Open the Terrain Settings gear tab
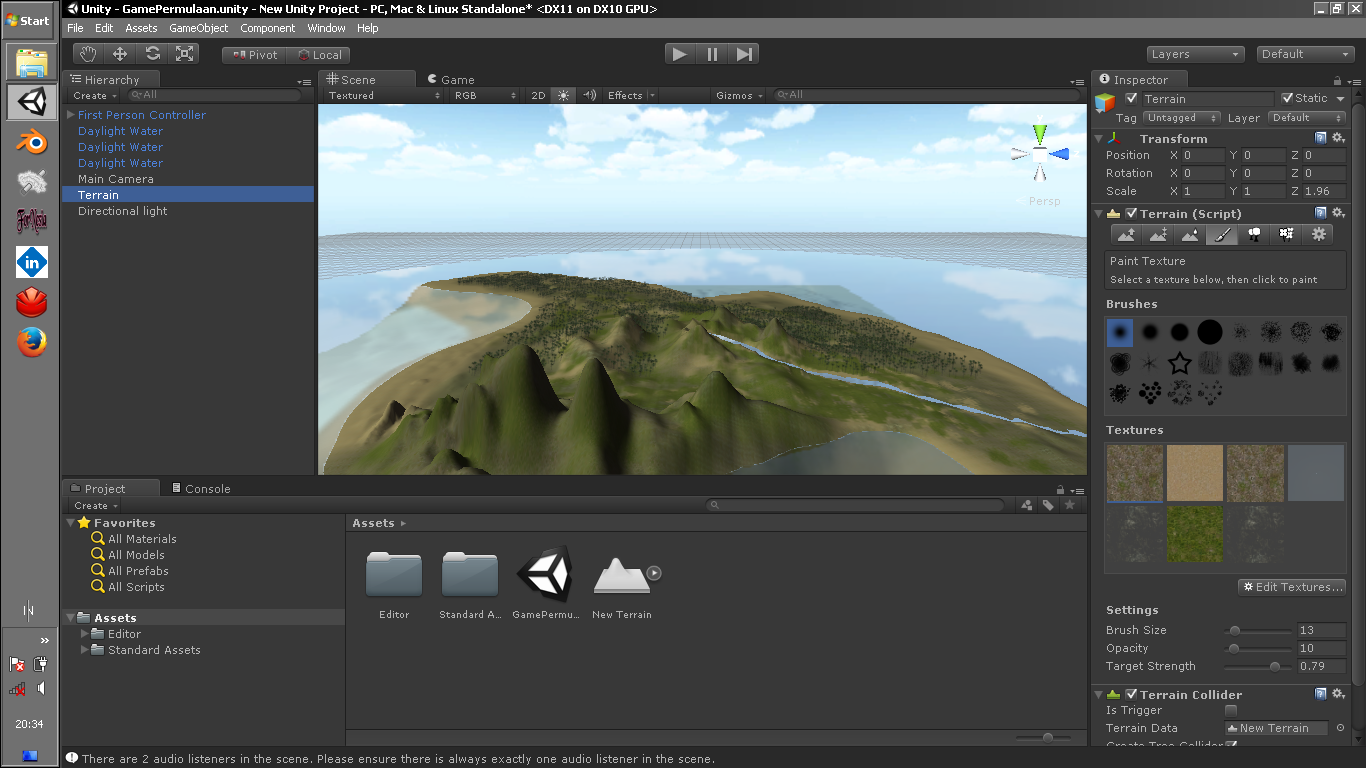This screenshot has height=768, width=1366. click(x=1319, y=234)
